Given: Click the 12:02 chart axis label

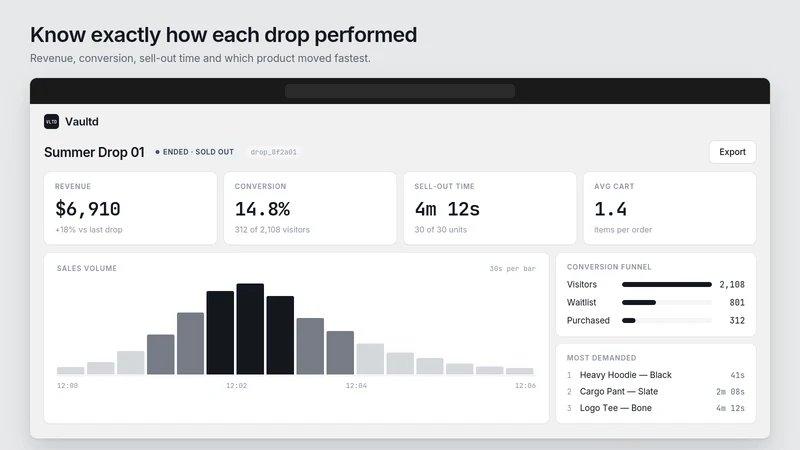Looking at the screenshot, I should [237, 386].
